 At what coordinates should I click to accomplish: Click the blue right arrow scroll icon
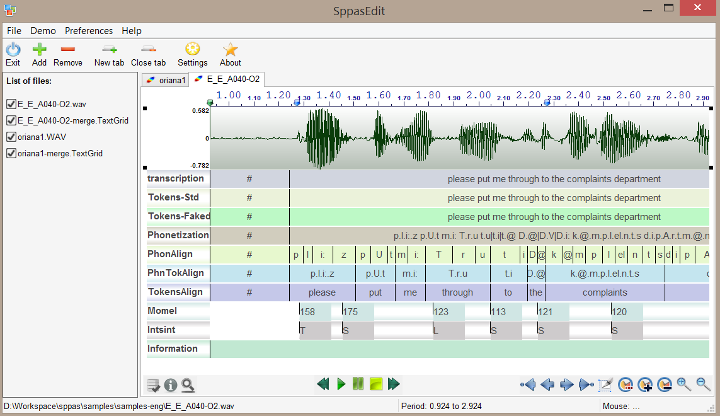(x=567, y=385)
